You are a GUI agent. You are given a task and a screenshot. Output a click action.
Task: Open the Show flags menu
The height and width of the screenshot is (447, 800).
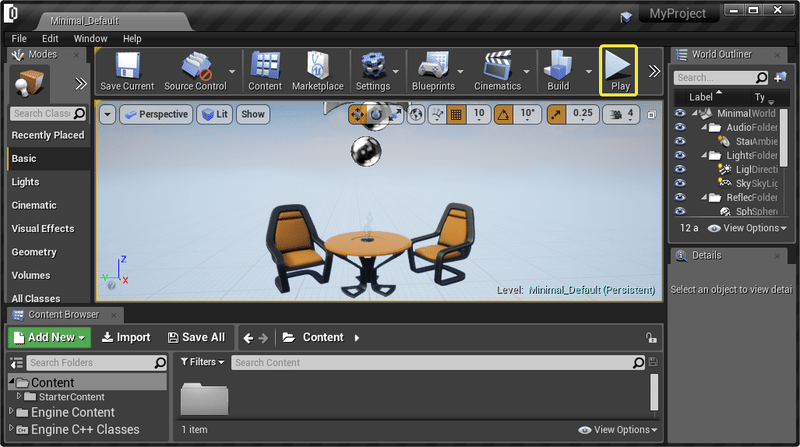[x=253, y=114]
